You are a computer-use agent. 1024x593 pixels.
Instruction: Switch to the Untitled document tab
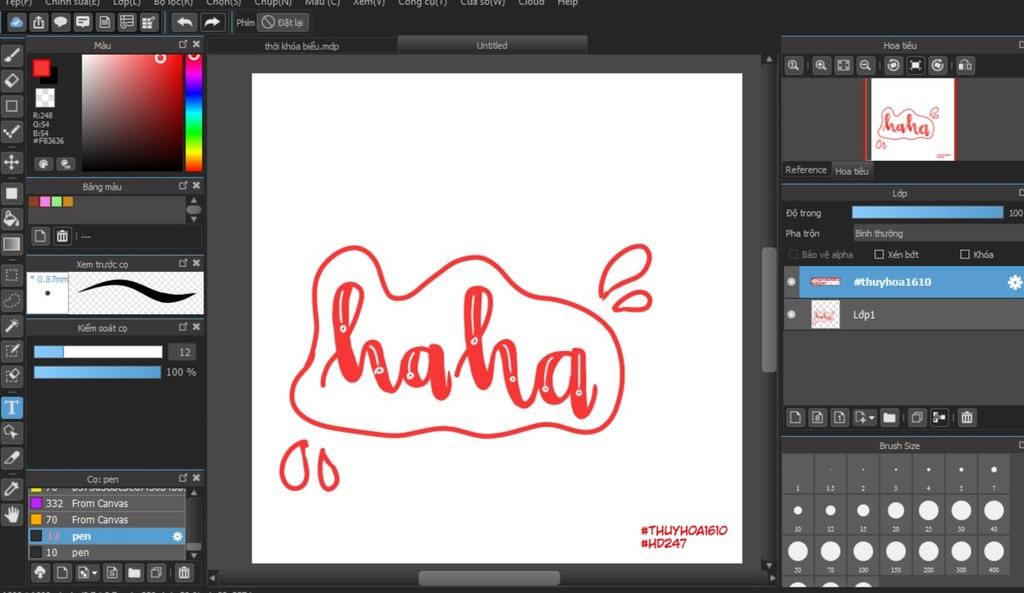[492, 45]
